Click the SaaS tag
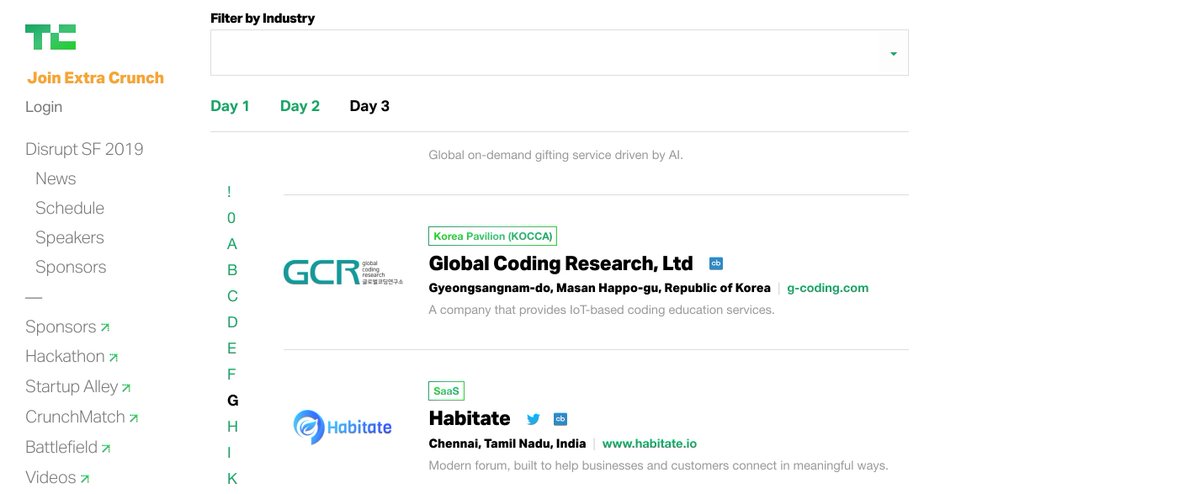1200x494 pixels. click(446, 391)
